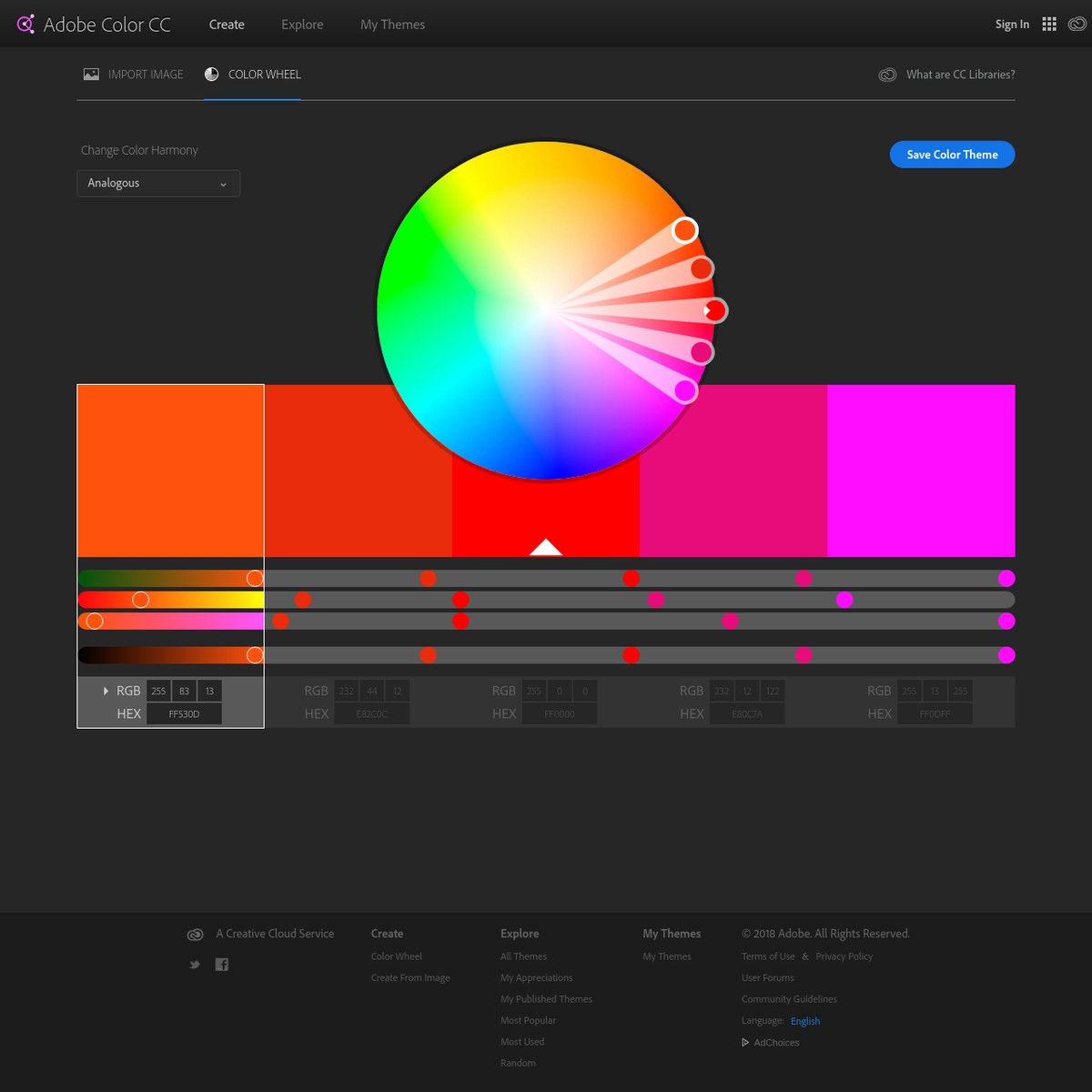This screenshot has height=1092, width=1092.
Task: Click the AdChoices triangle icon
Action: [x=745, y=1043]
